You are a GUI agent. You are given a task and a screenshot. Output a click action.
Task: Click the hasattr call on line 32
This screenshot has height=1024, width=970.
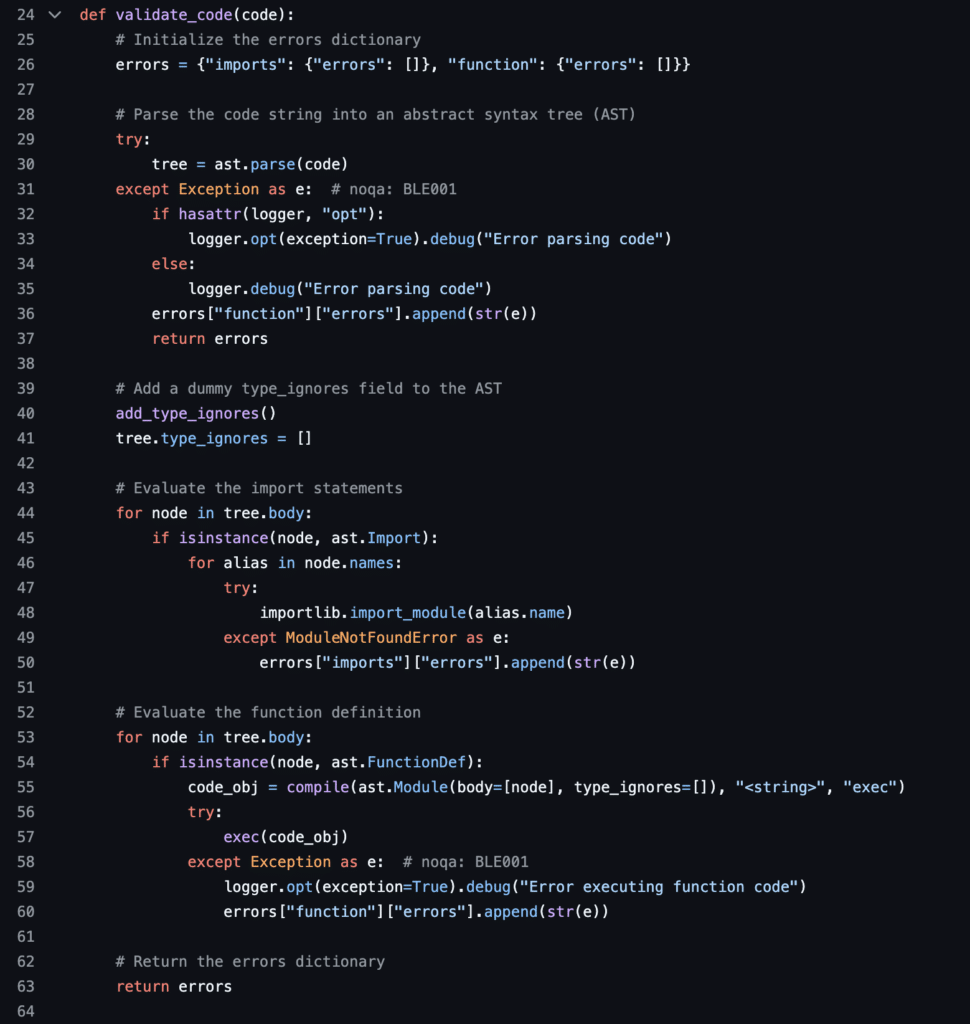click(210, 214)
